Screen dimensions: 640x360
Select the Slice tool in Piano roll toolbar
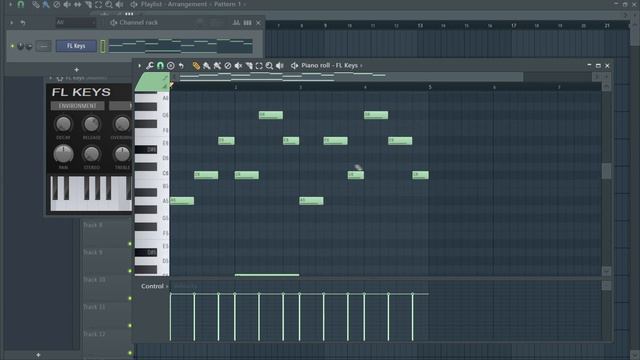tap(249, 66)
